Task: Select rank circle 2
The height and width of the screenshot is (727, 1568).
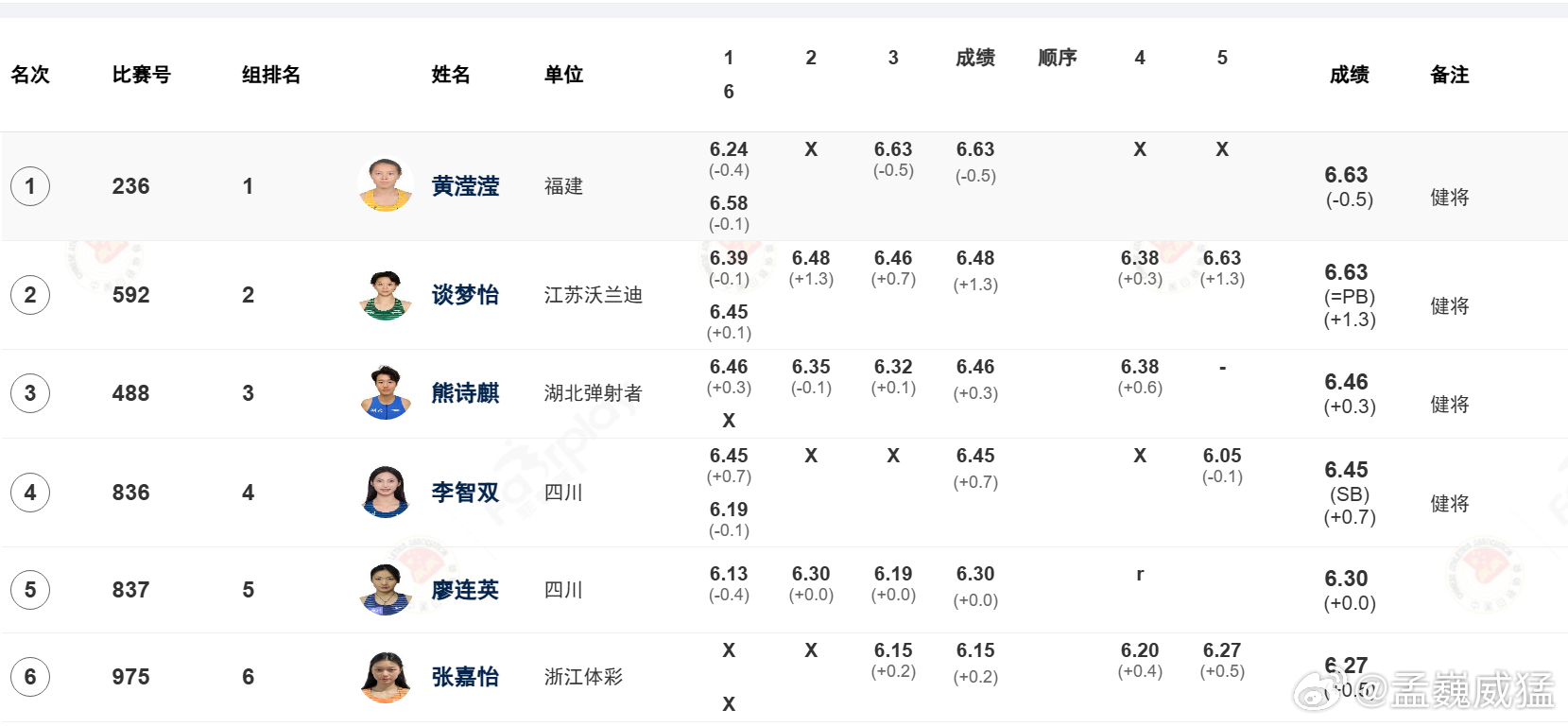Action: [30, 295]
